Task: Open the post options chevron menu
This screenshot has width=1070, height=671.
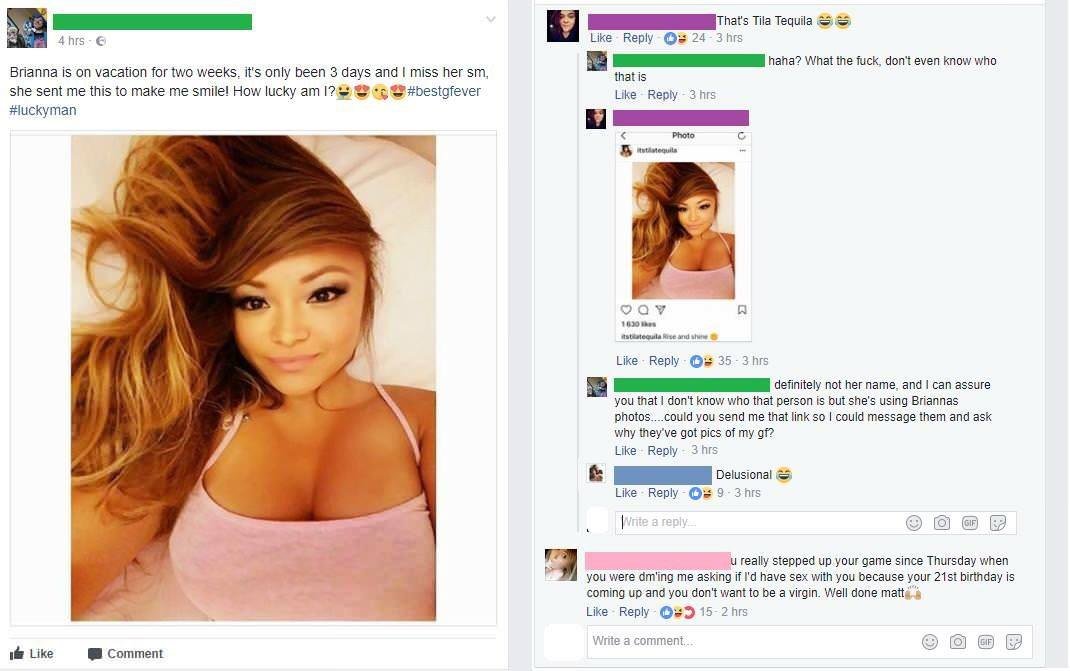Action: point(491,19)
